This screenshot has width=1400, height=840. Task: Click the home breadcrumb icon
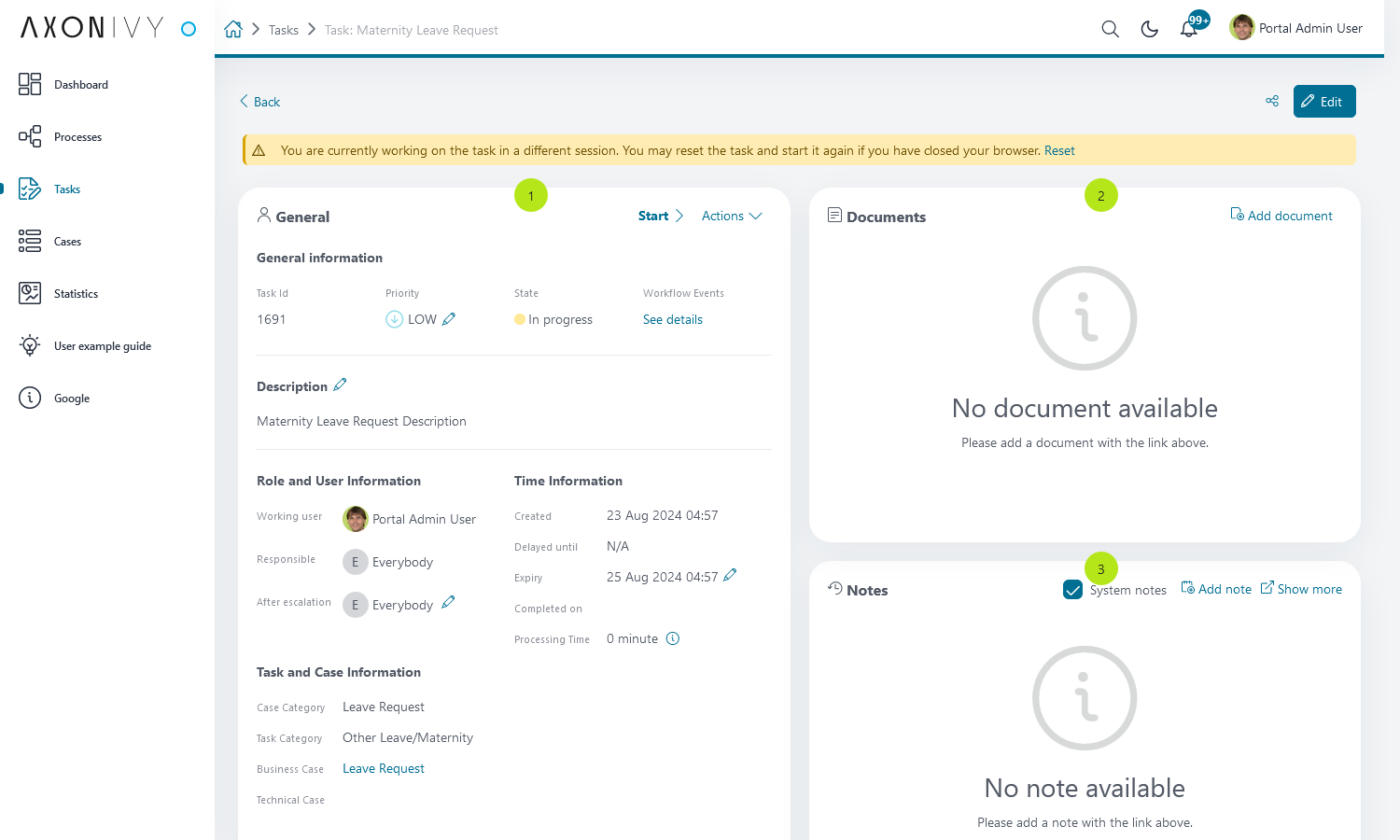coord(233,29)
